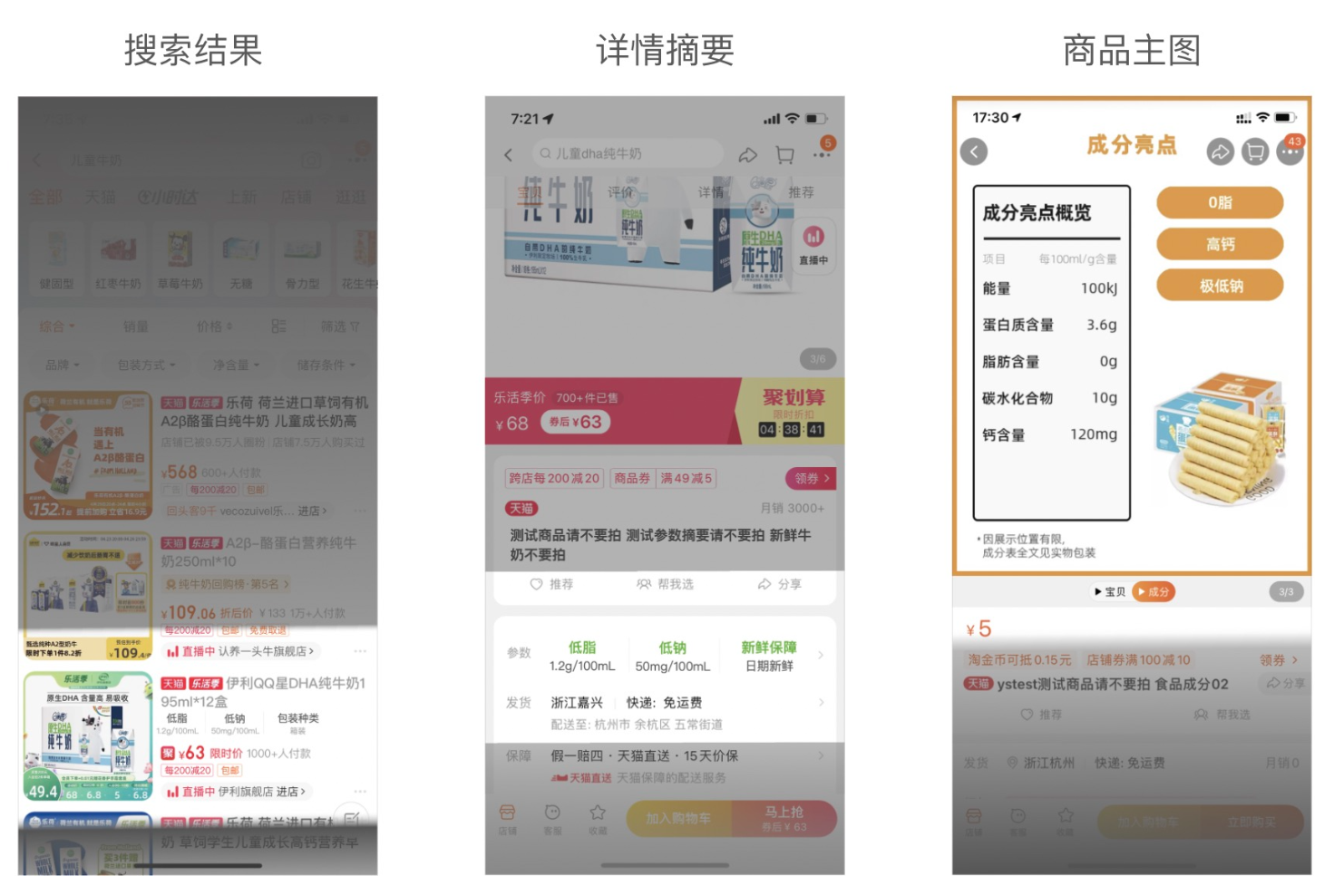Open 直播中 认养一头牛旗舰店 link
This screenshot has height=896, width=1334.
click(240, 651)
